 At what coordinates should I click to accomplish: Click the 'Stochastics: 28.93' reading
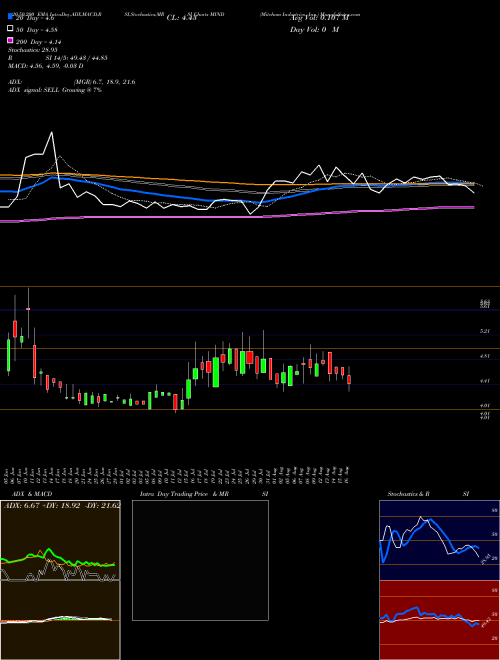point(32,50)
